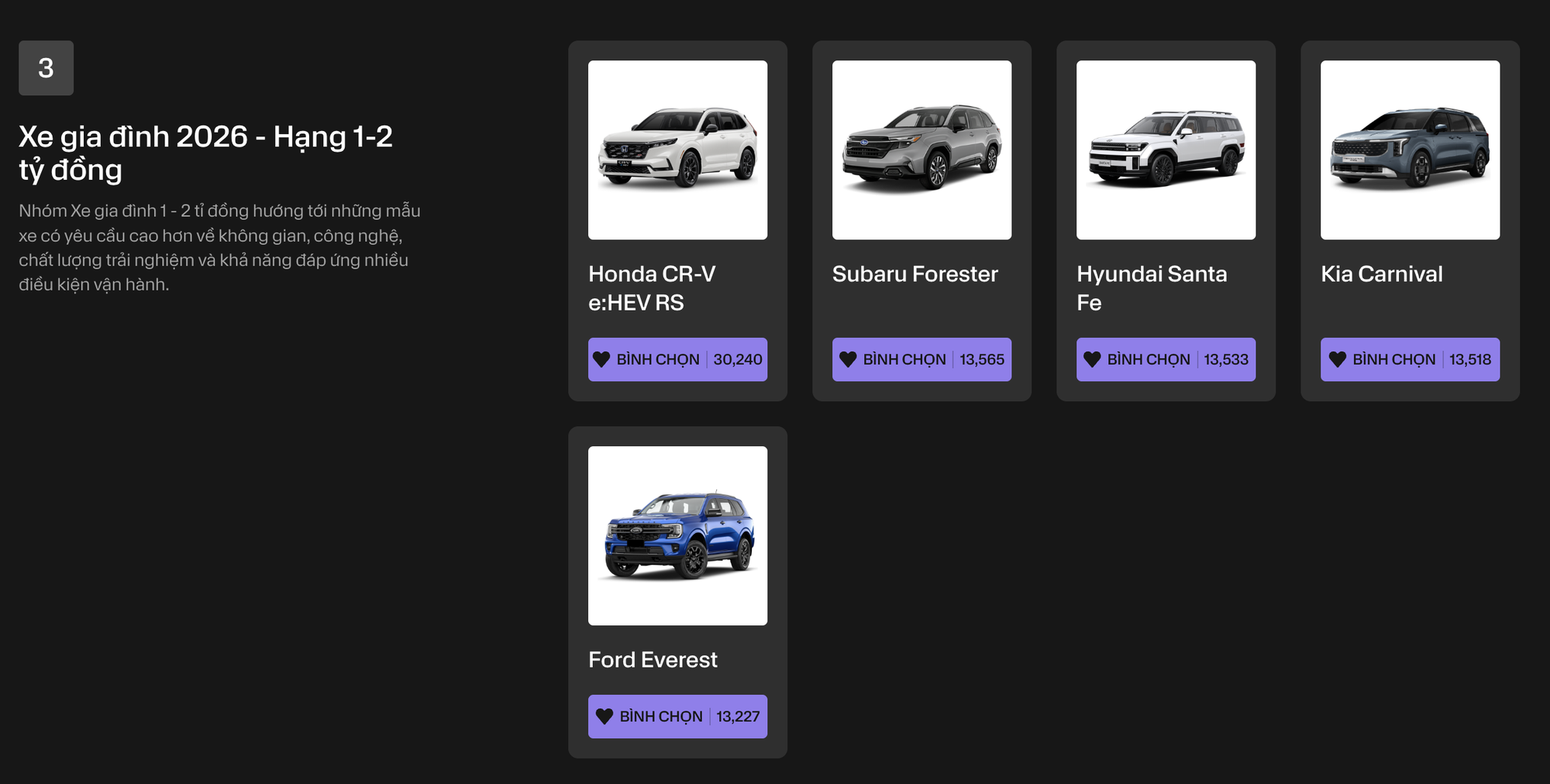Click the Subaru Forester title
The width and height of the screenshot is (1550, 784).
(x=915, y=274)
